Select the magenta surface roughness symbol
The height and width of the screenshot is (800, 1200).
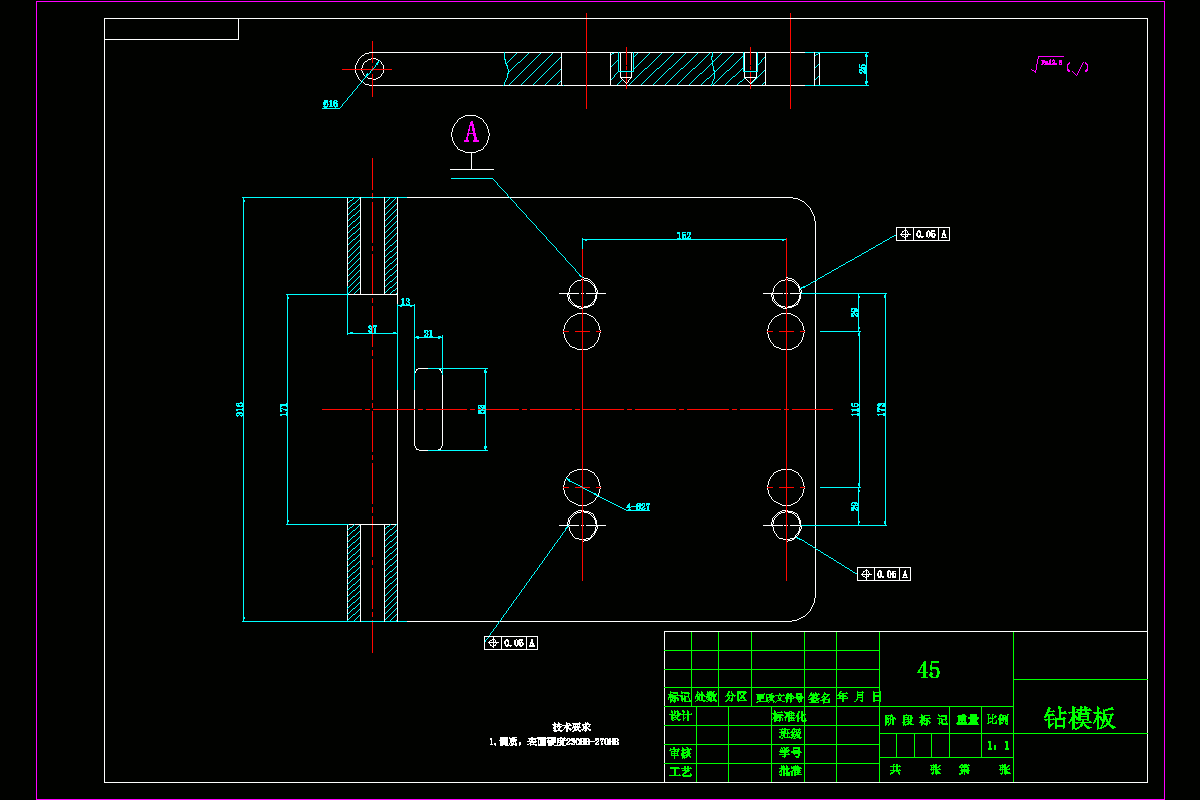1061,66
